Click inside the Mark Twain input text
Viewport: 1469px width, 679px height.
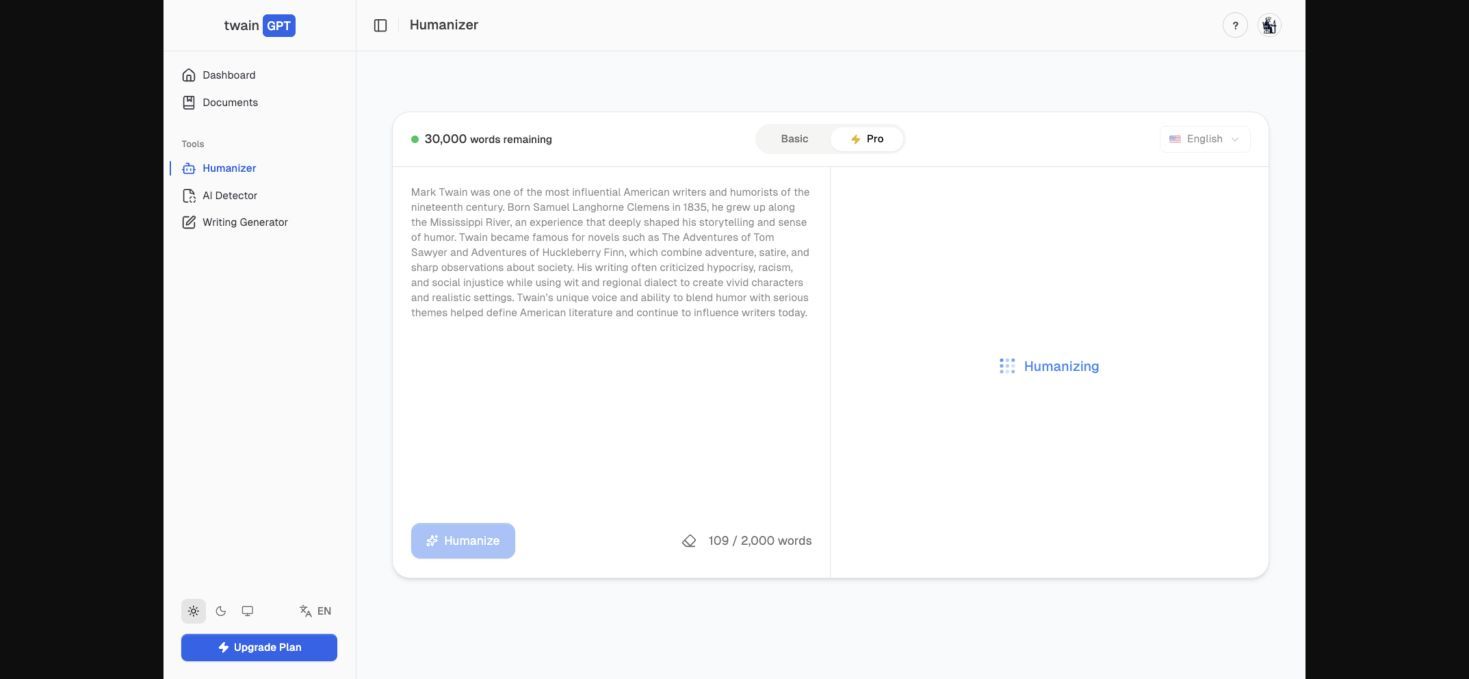(x=610, y=252)
